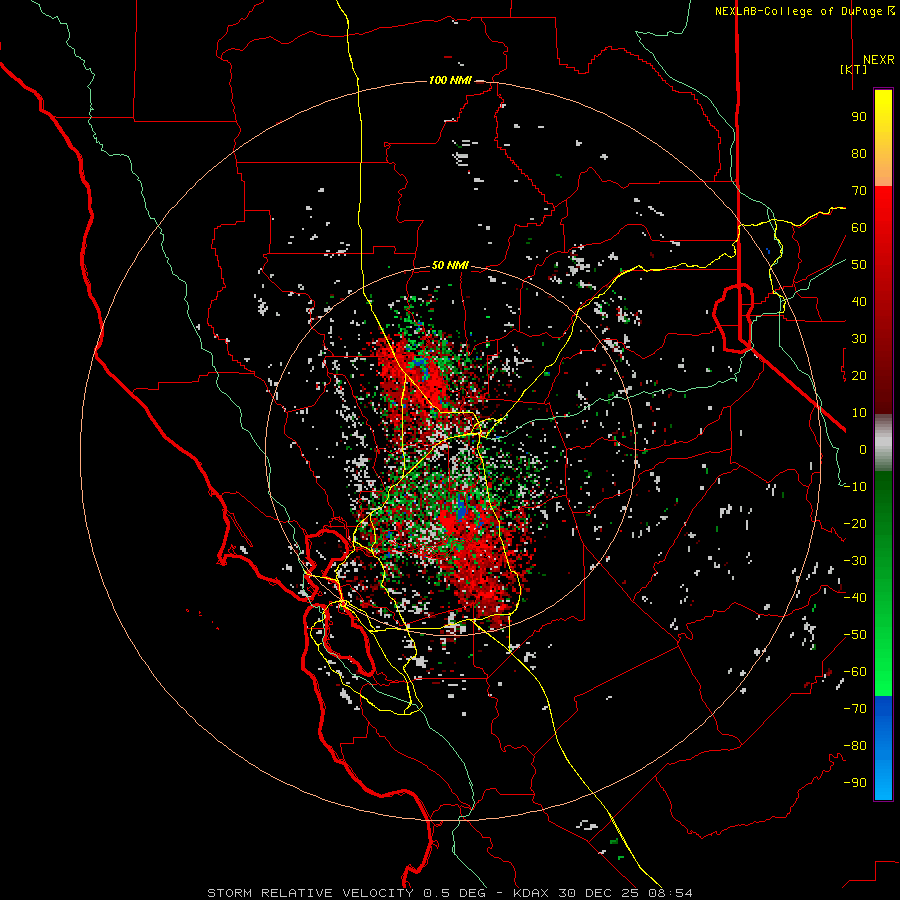Click the -60 legend value

[856, 672]
